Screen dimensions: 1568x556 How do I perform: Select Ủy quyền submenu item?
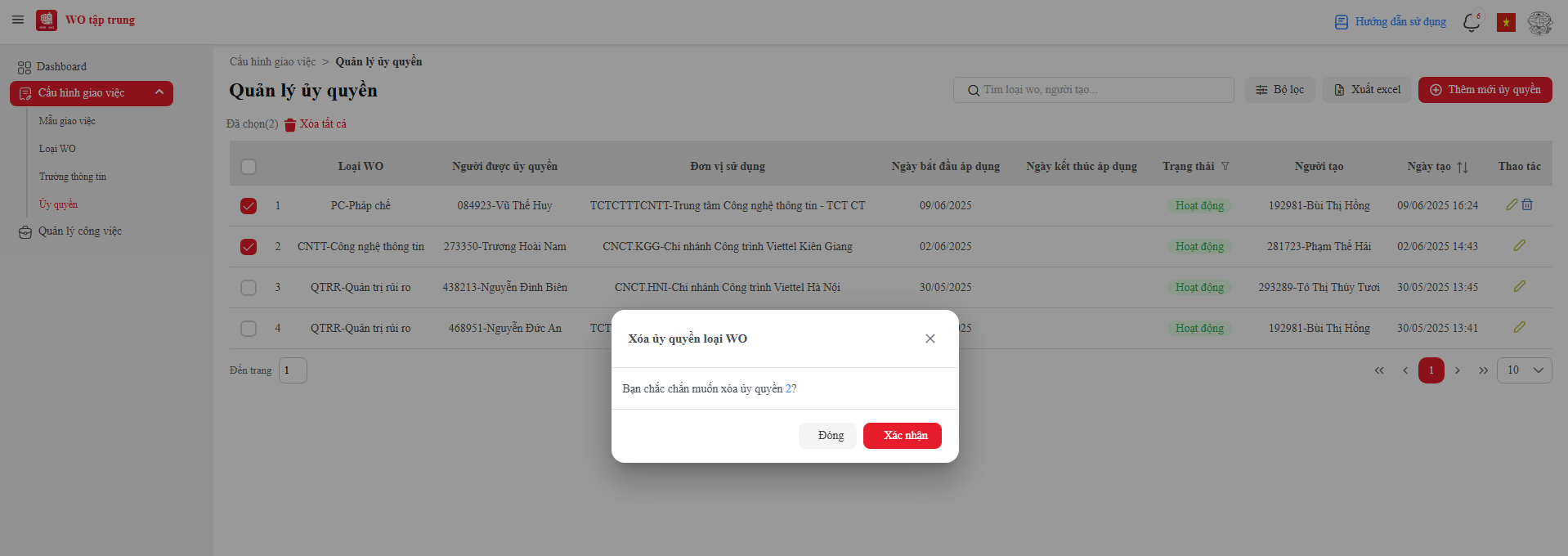click(58, 204)
